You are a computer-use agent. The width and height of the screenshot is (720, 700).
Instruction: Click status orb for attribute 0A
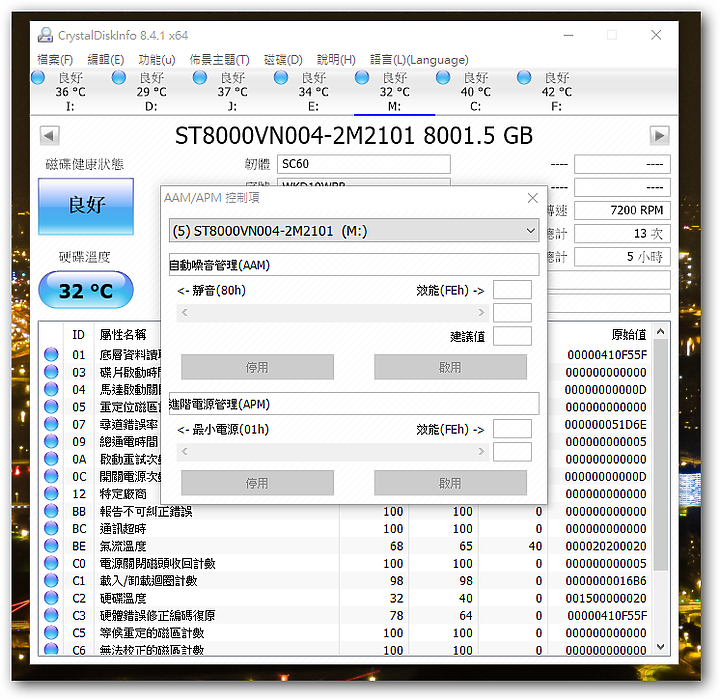[x=51, y=459]
